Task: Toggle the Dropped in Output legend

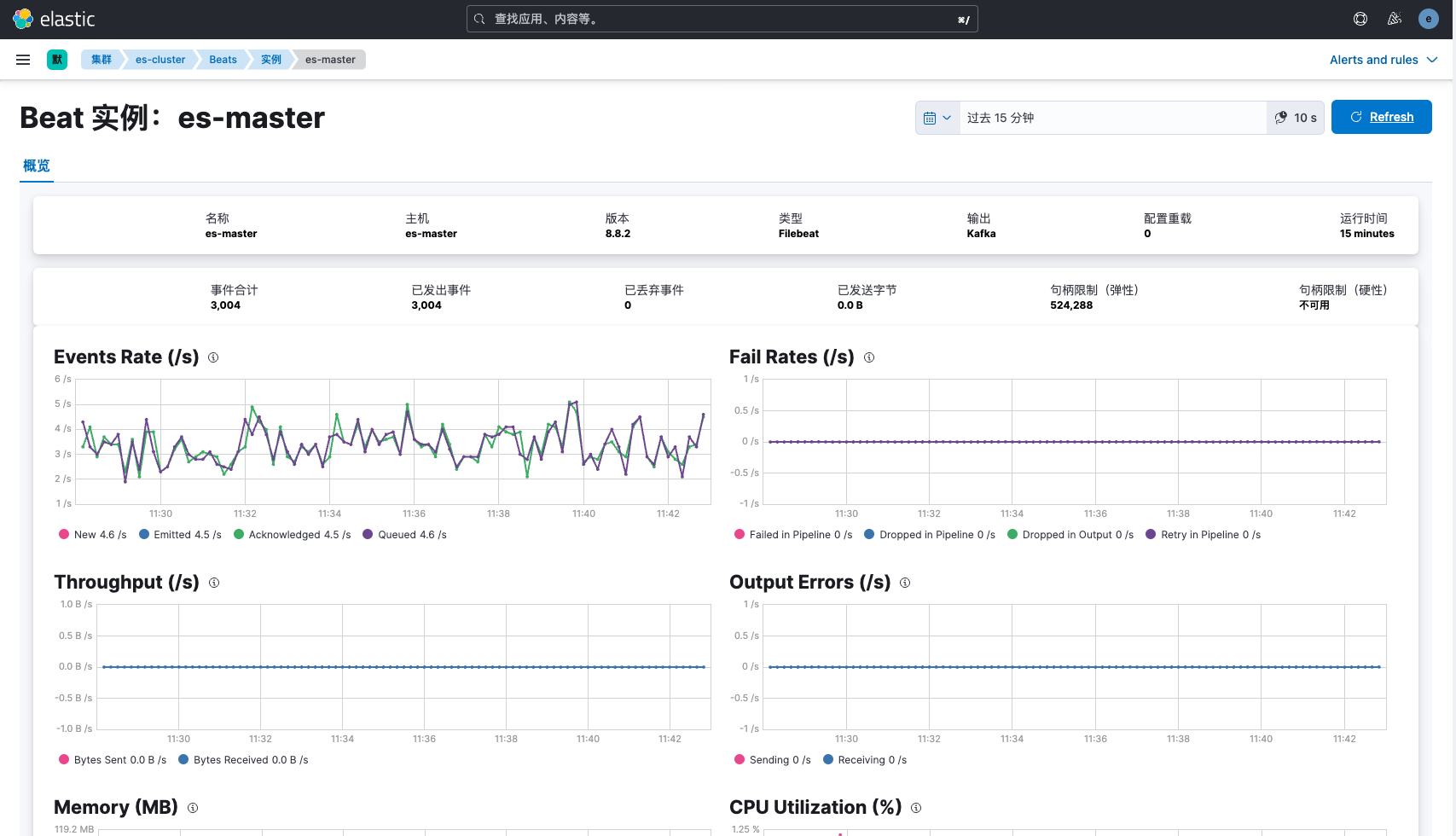Action: point(1070,535)
